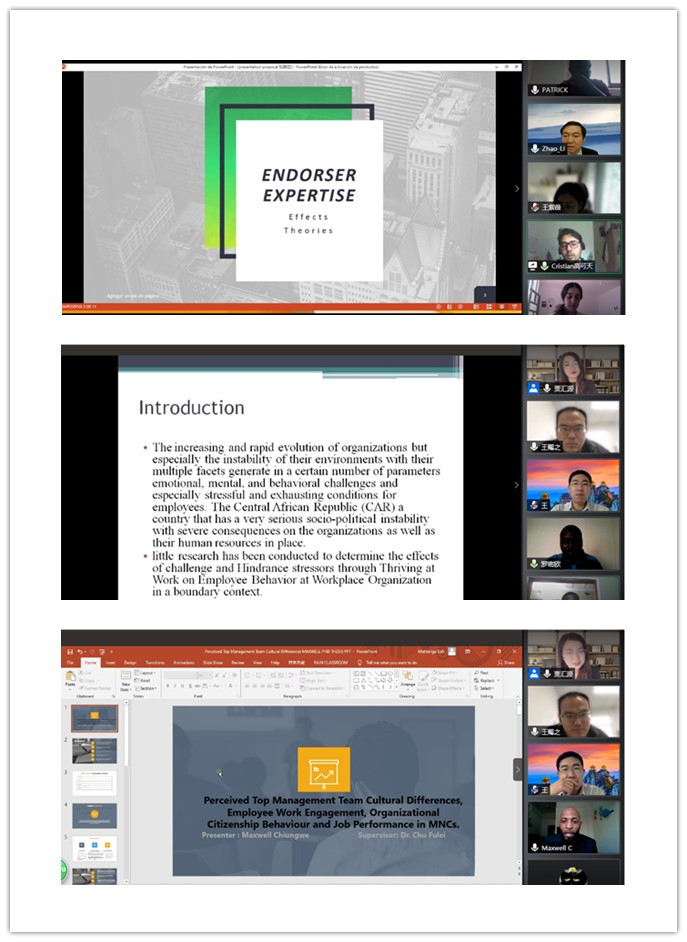Click the Arrange icon in Drawing group
This screenshot has height=942, width=687.
[x=408, y=680]
